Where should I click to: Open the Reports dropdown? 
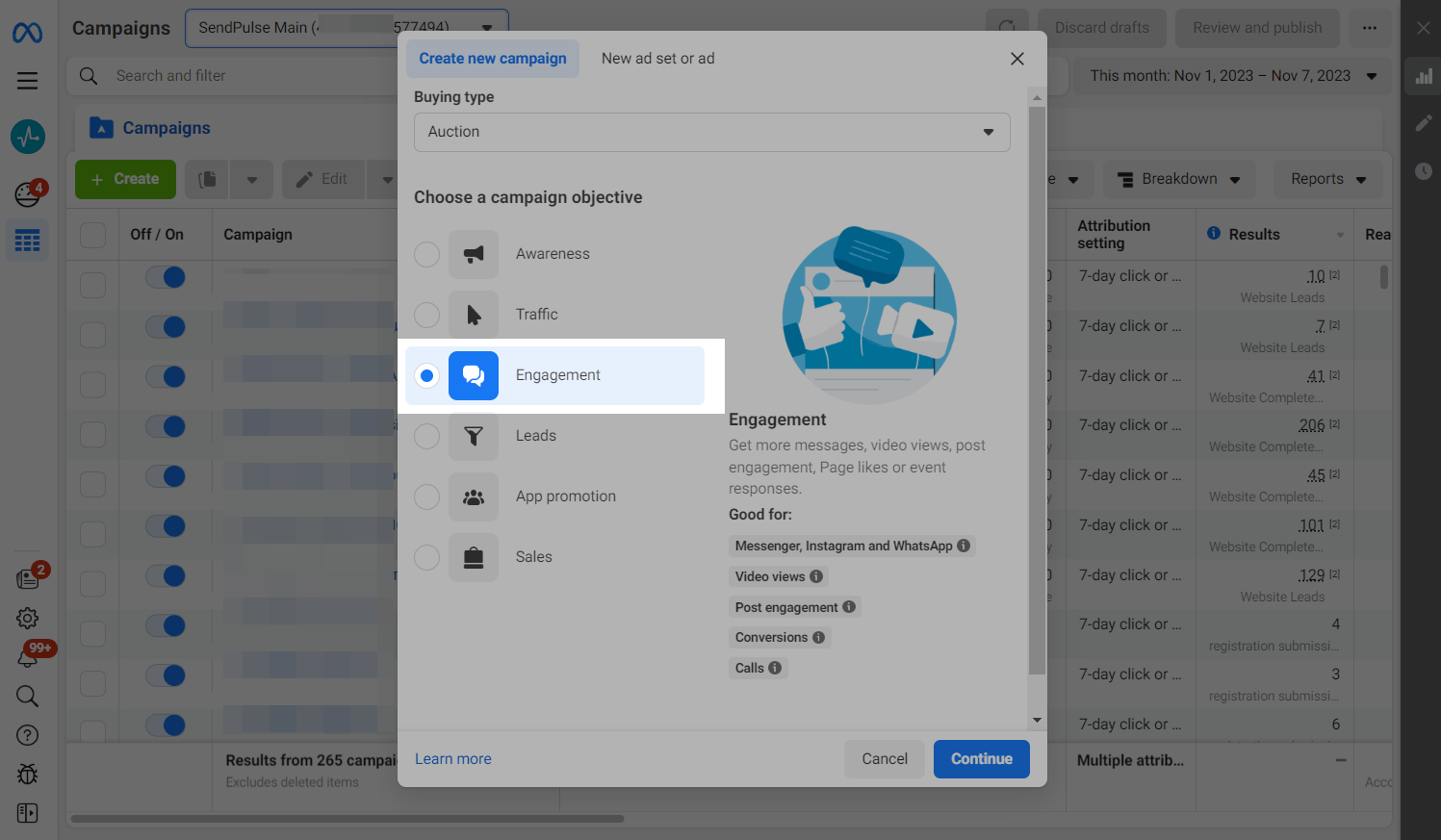click(x=1327, y=179)
